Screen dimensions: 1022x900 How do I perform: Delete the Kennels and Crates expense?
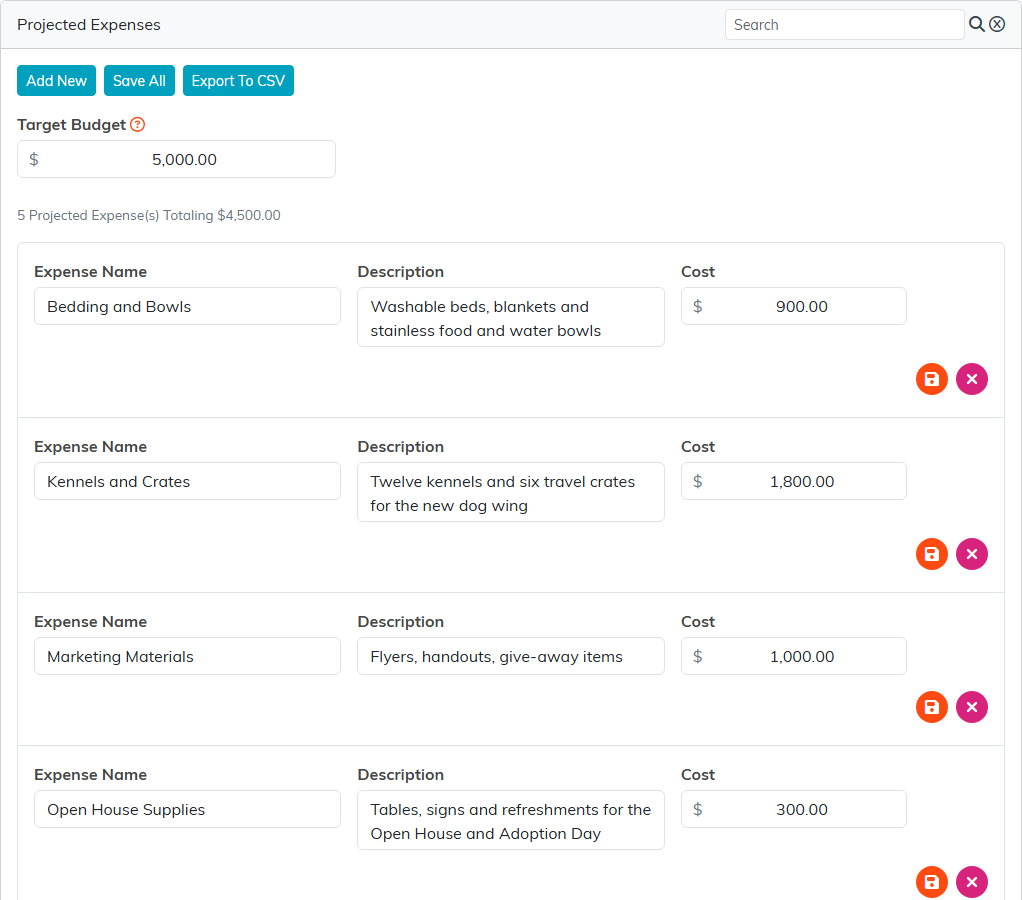(x=972, y=554)
